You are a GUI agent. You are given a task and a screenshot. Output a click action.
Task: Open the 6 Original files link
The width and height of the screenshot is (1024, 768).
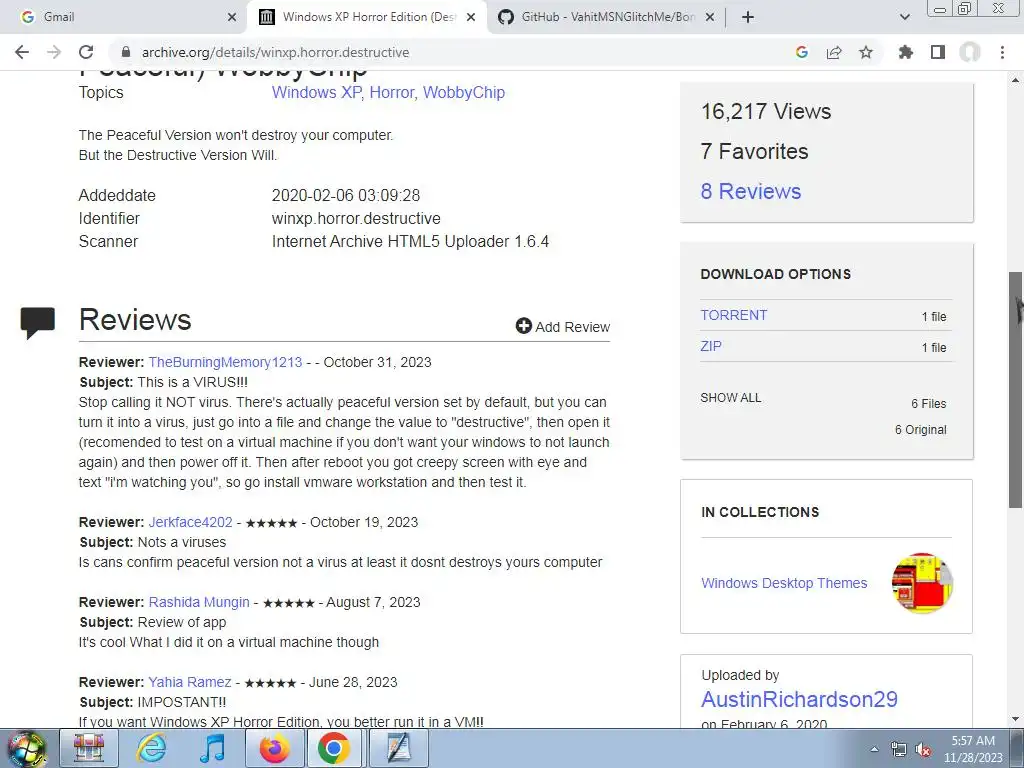click(x=920, y=430)
